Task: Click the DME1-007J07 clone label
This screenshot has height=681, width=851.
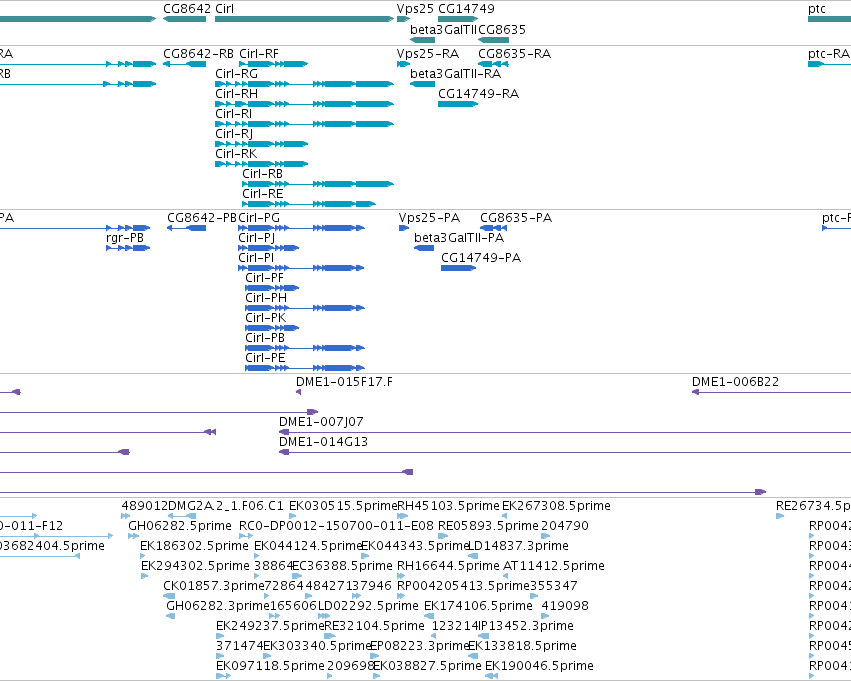Action: tap(321, 422)
